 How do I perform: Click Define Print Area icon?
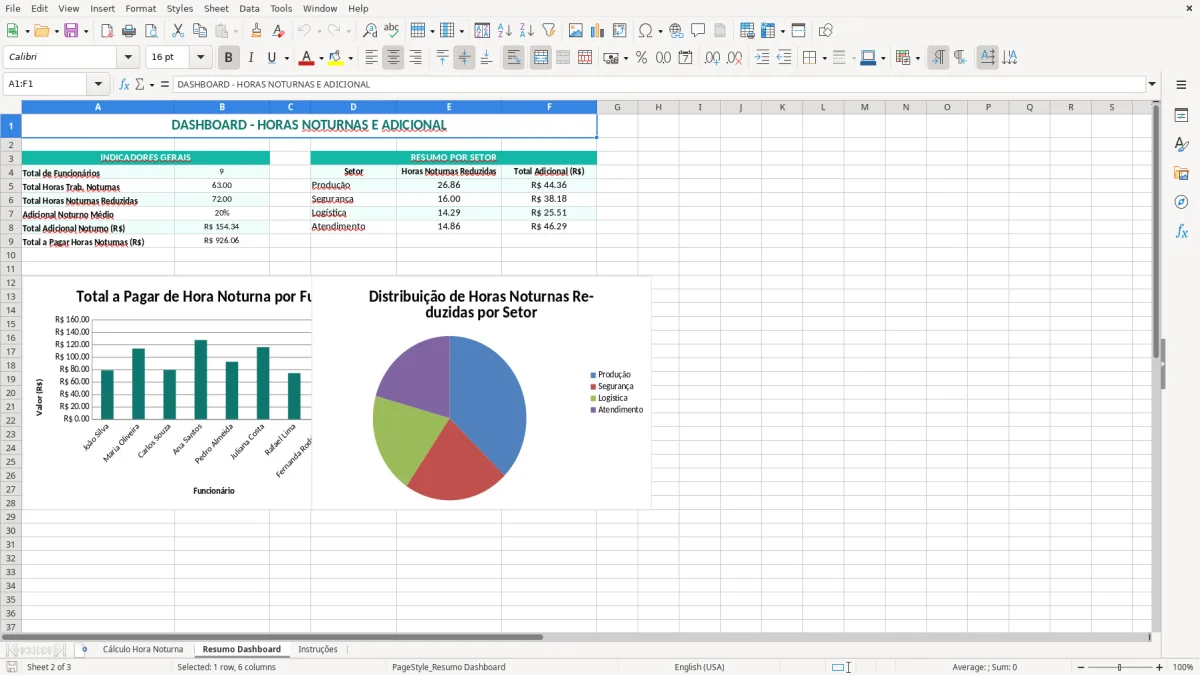[747, 31]
